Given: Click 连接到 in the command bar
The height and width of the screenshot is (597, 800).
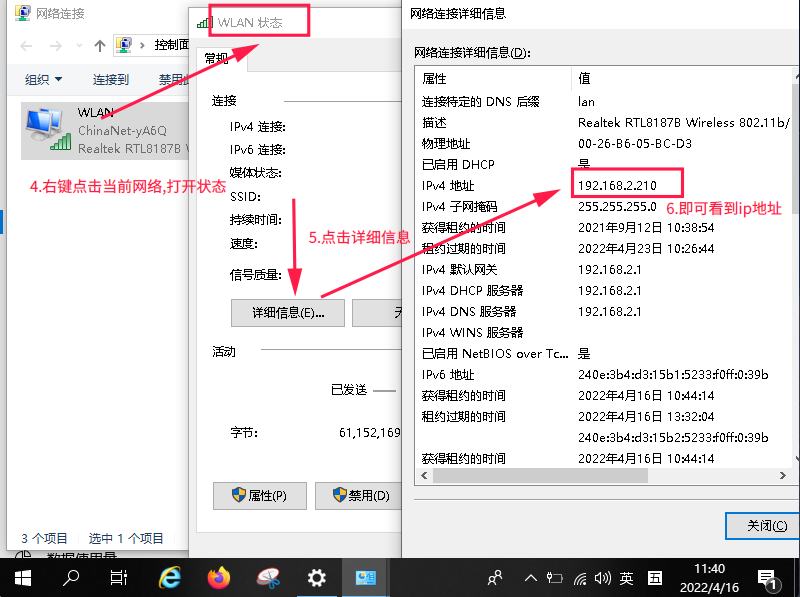Looking at the screenshot, I should pyautogui.click(x=110, y=80).
